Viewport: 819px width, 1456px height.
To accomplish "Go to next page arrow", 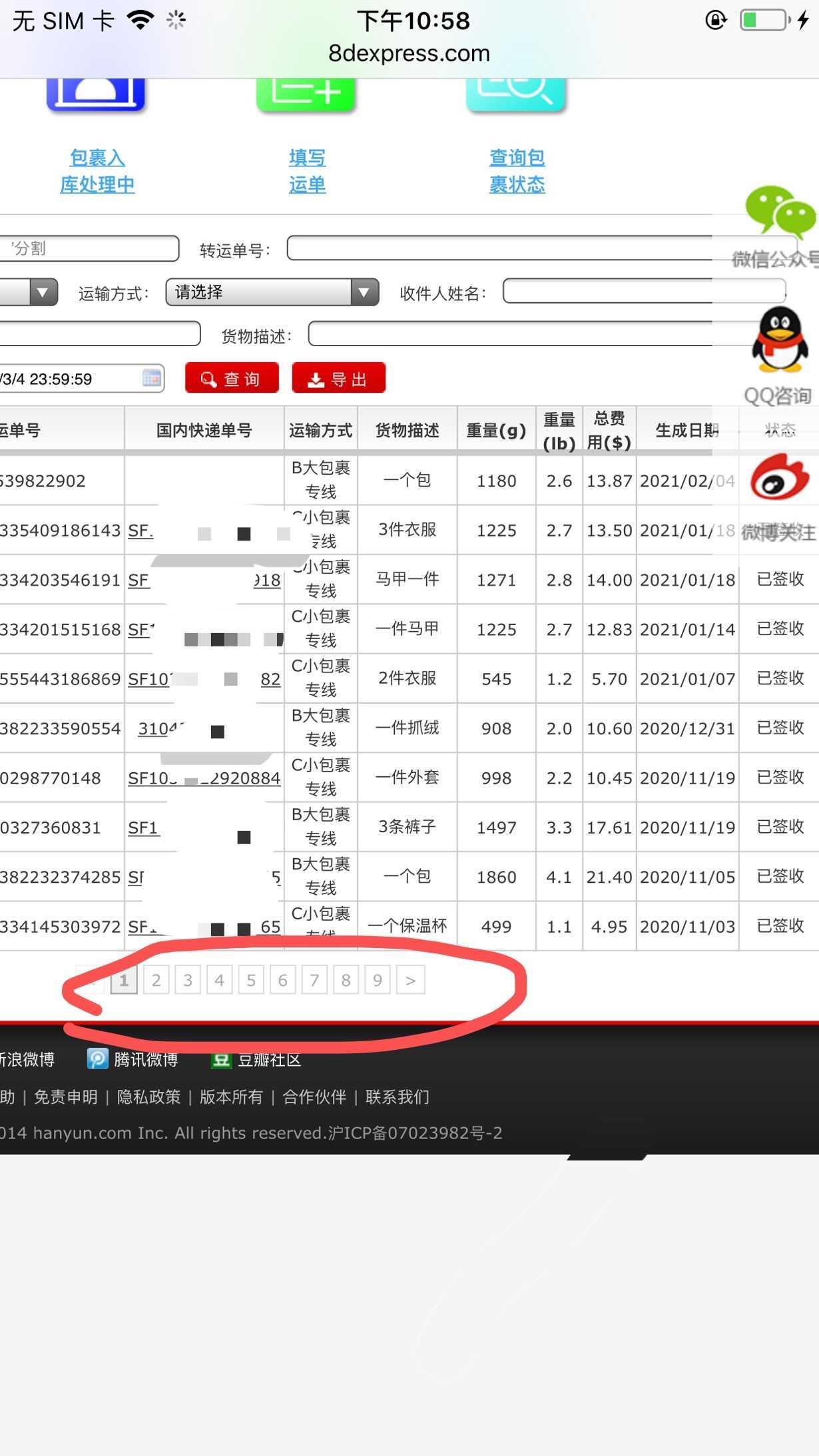I will coord(410,980).
